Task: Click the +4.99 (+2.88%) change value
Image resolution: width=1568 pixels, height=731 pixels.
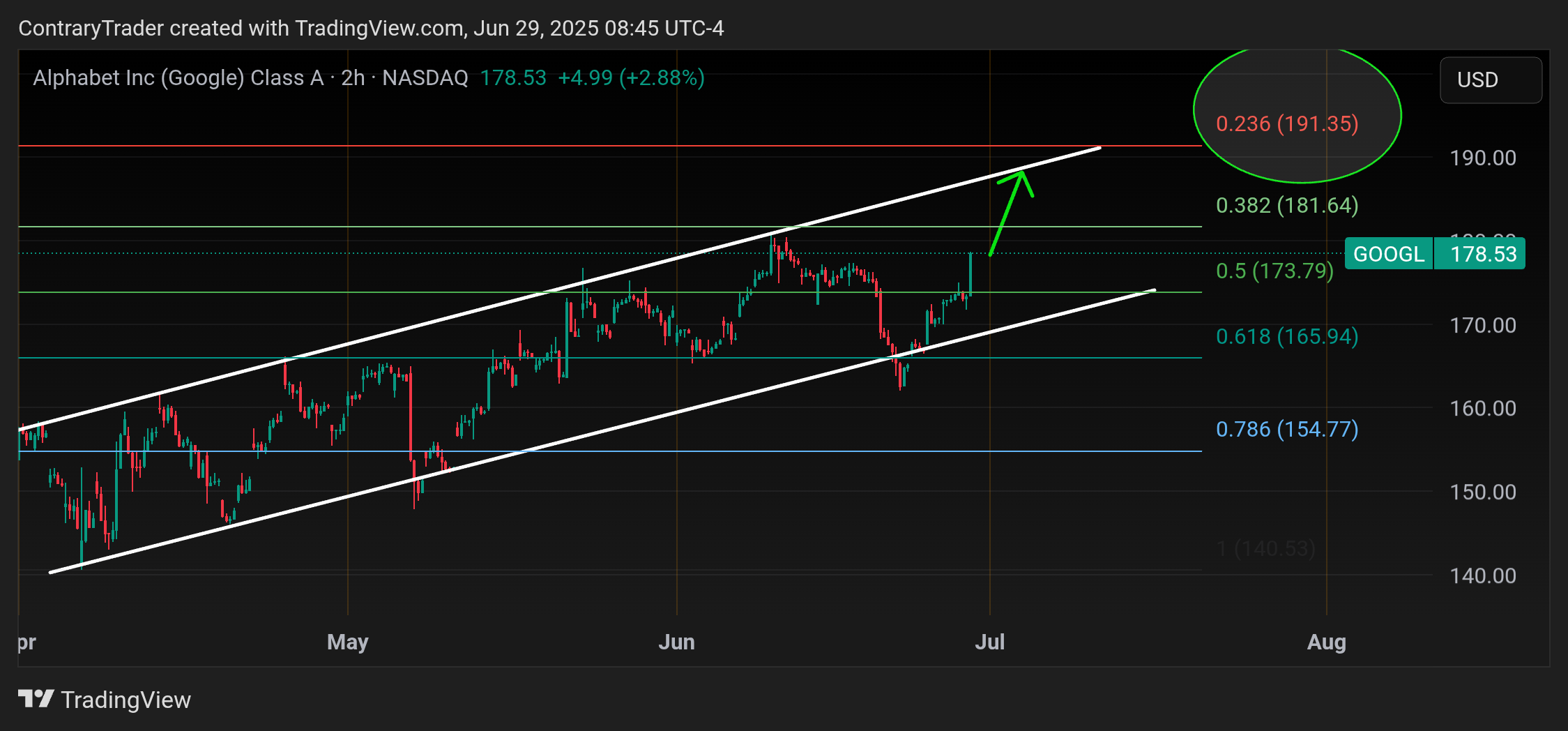Action: click(x=632, y=77)
